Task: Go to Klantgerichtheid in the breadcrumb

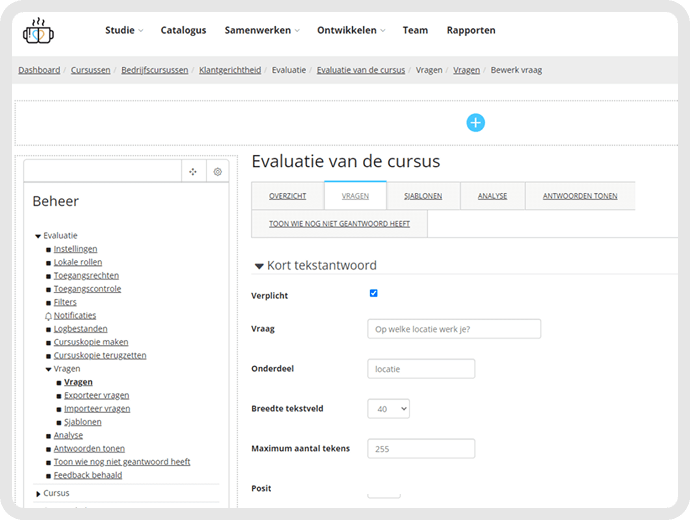Action: (x=230, y=70)
